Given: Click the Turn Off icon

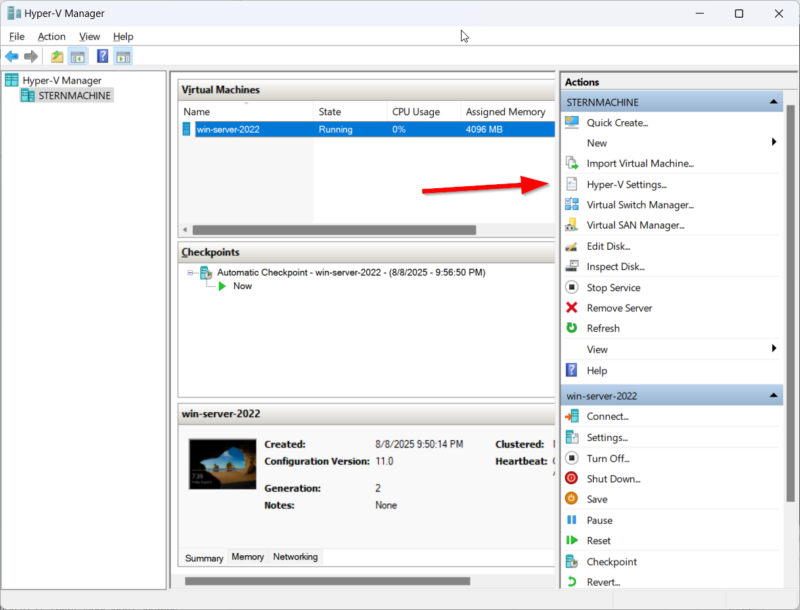Looking at the screenshot, I should click(572, 458).
